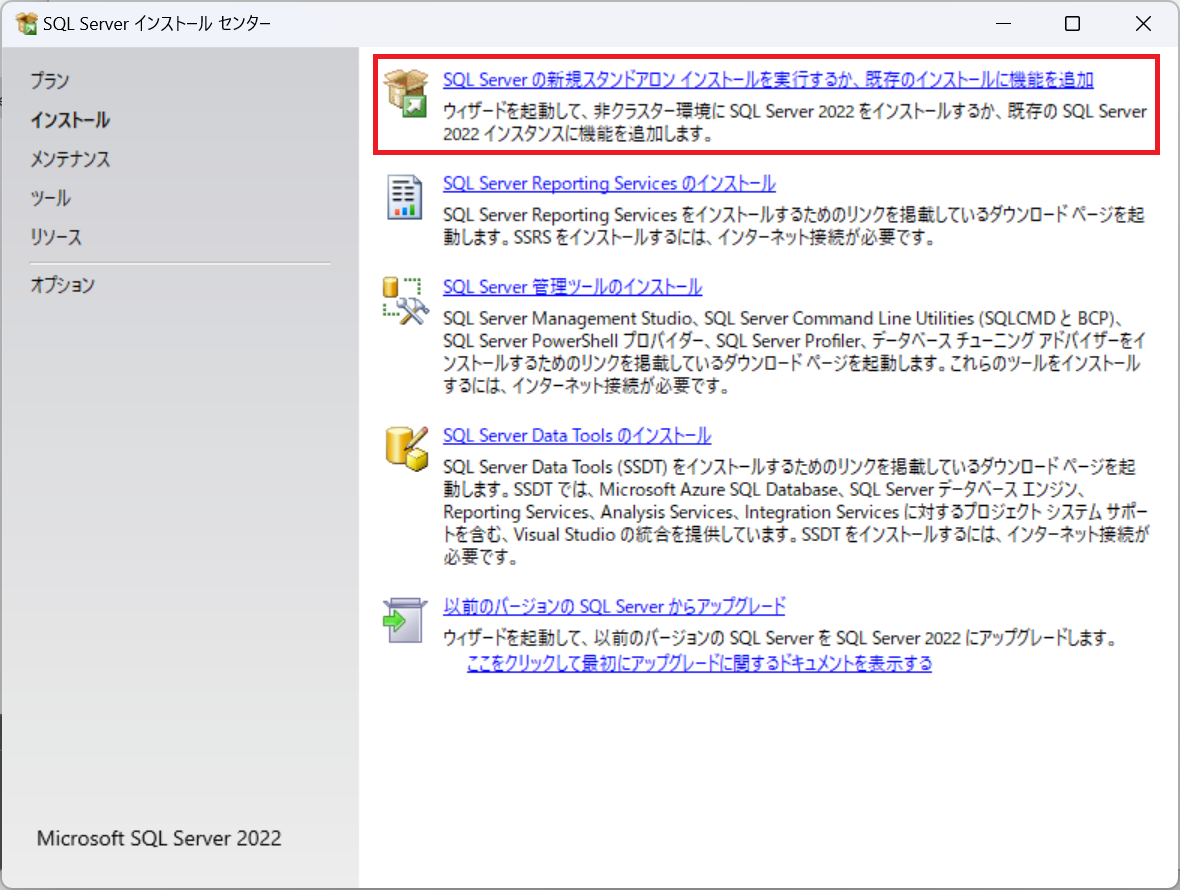The height and width of the screenshot is (890, 1180).
Task: Open the リソース page
Action: pyautogui.click(x=56, y=237)
